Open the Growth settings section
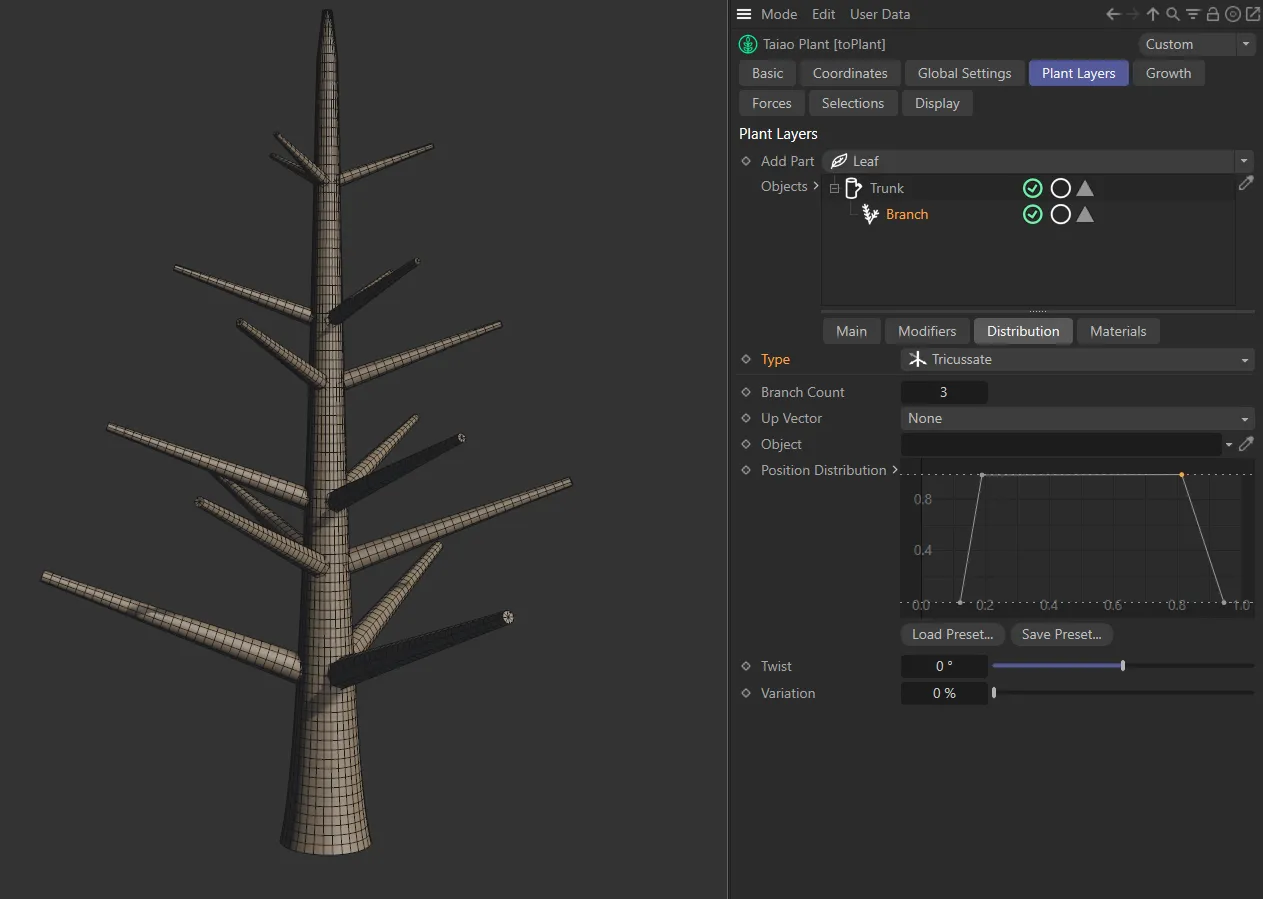Viewport: 1263px width, 899px height. click(x=1168, y=73)
